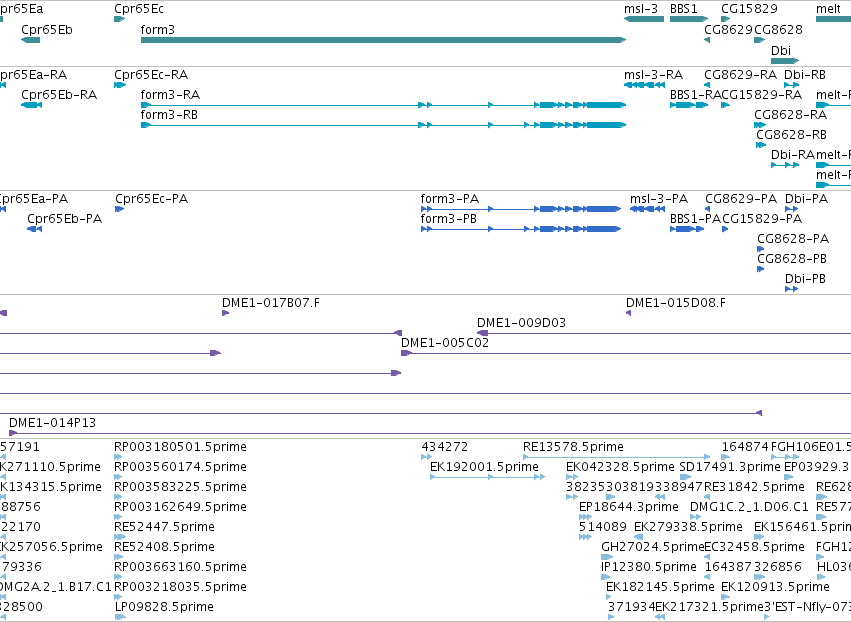Click the Dbi-PA protein label
Viewport: 851px width, 622px height.
click(x=806, y=199)
